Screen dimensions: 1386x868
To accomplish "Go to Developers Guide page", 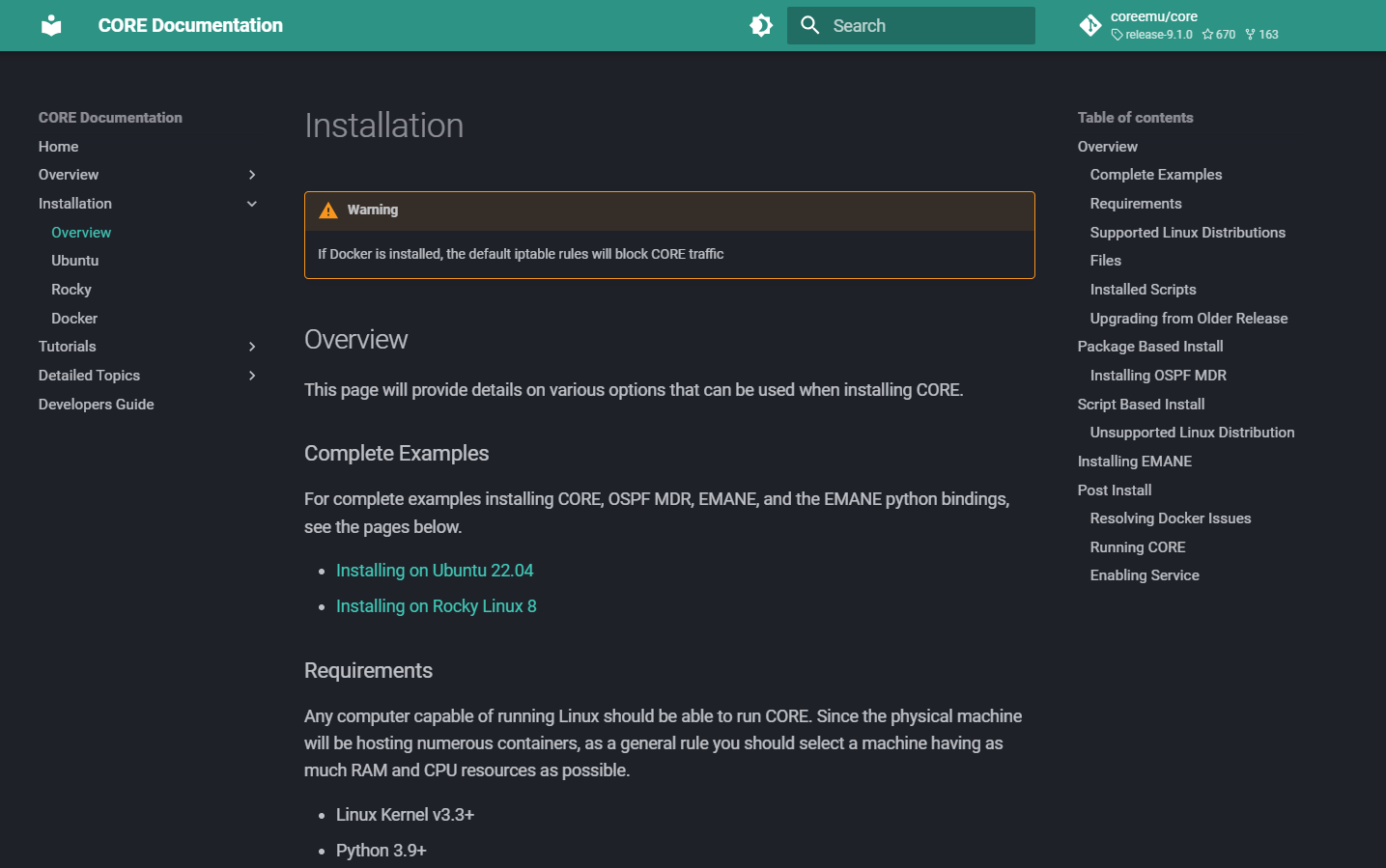I will pos(97,405).
